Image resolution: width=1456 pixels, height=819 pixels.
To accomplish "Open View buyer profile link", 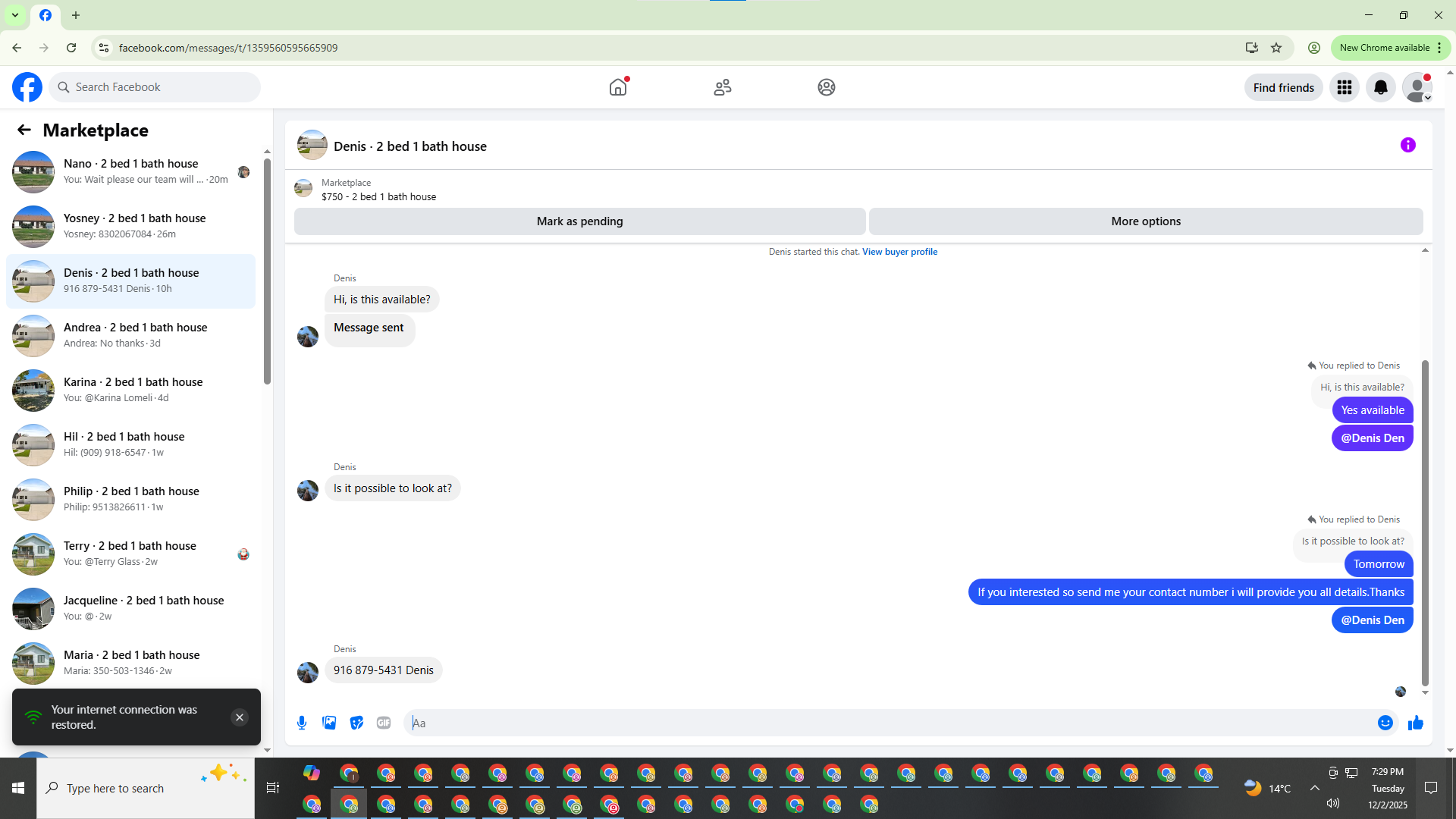I will (899, 252).
